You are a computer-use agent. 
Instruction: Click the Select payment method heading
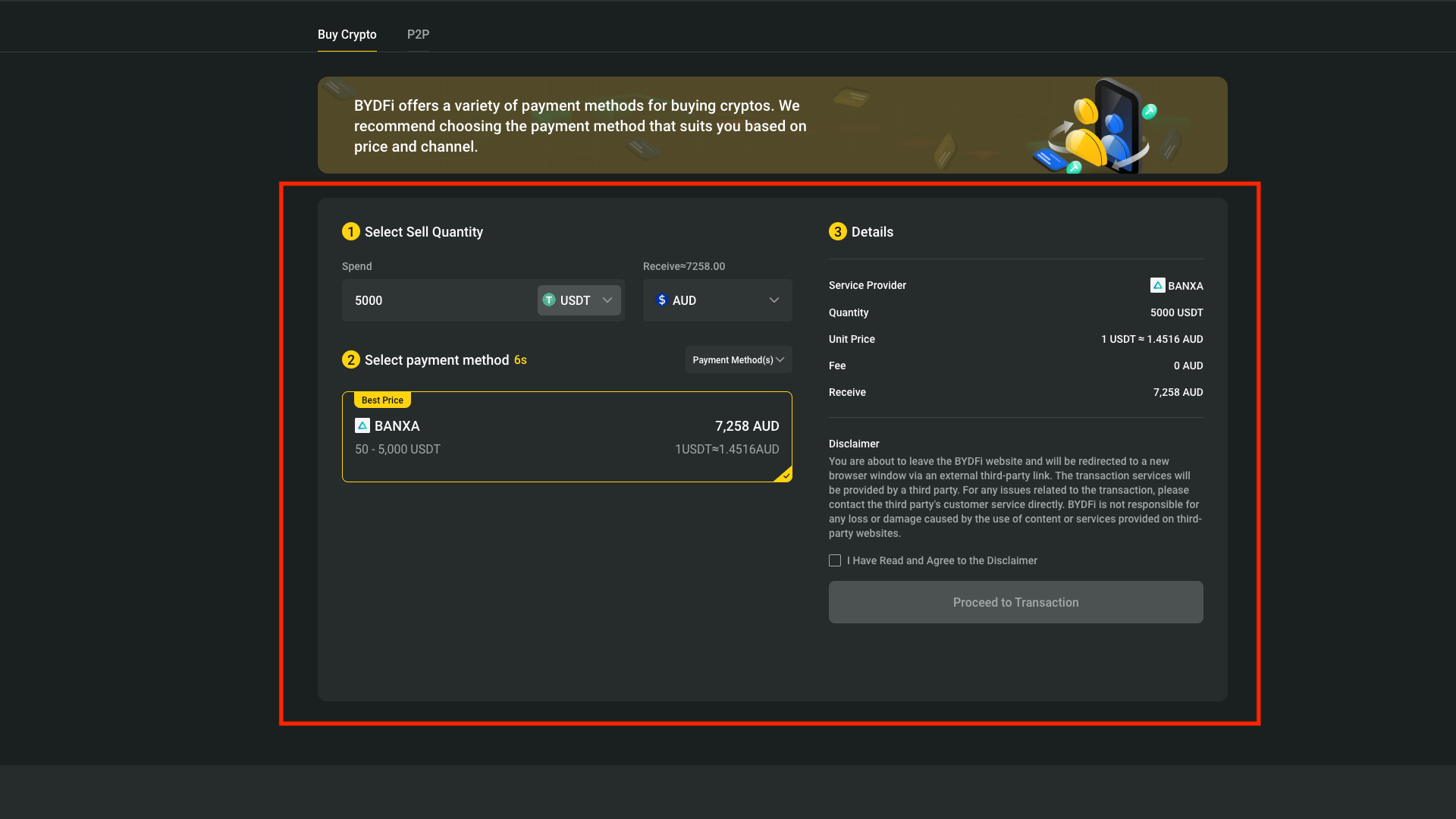click(437, 360)
